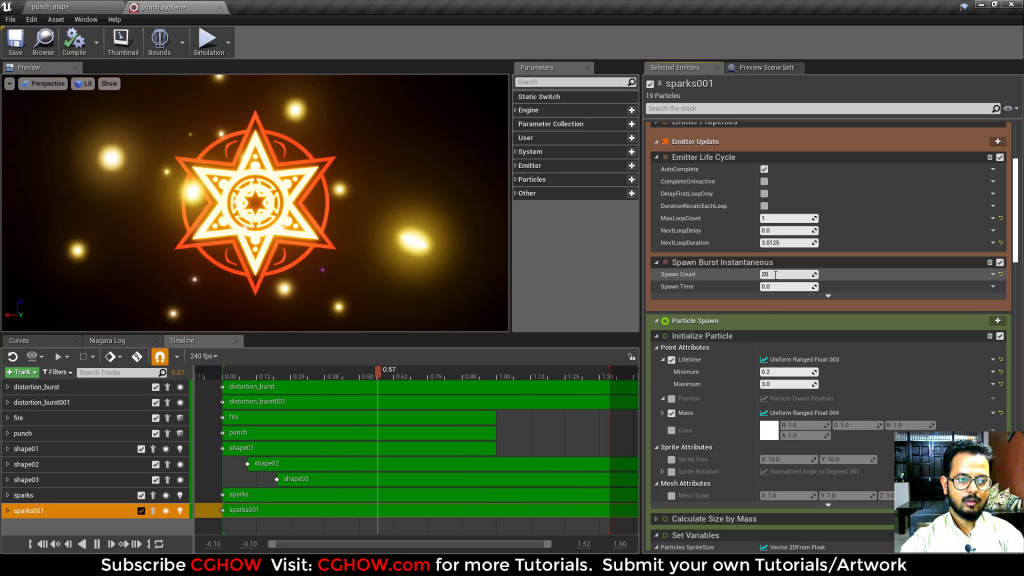Click the Save icon in the toolbar
The image size is (1024, 576).
(x=14, y=40)
